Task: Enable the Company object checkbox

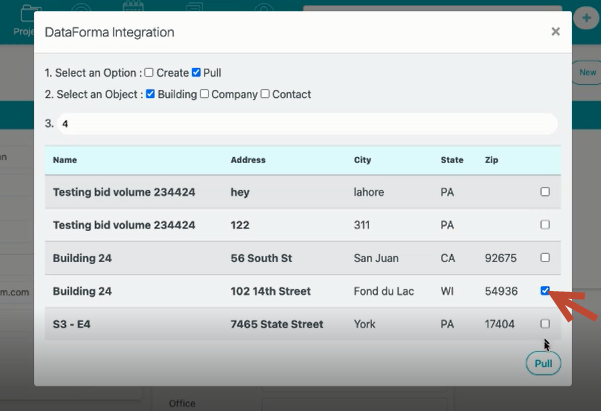Action: point(204,94)
